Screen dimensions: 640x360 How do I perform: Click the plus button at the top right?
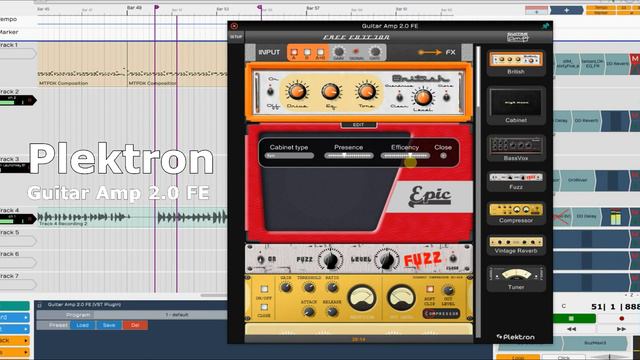pos(566,10)
